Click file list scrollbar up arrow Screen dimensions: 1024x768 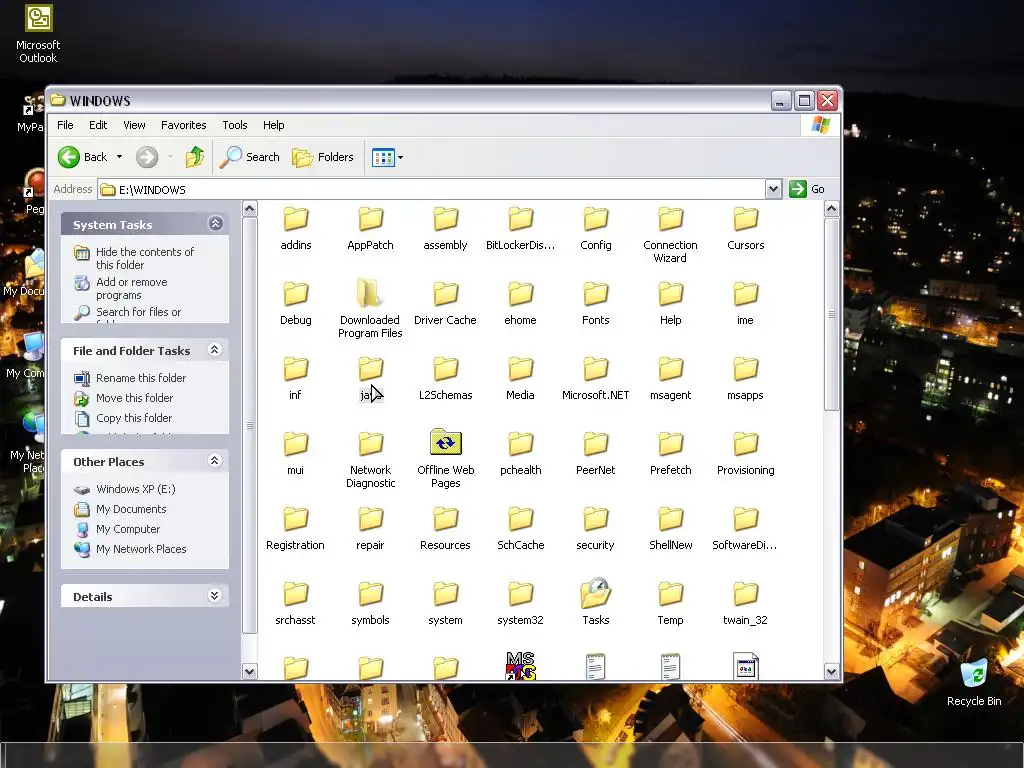[831, 208]
